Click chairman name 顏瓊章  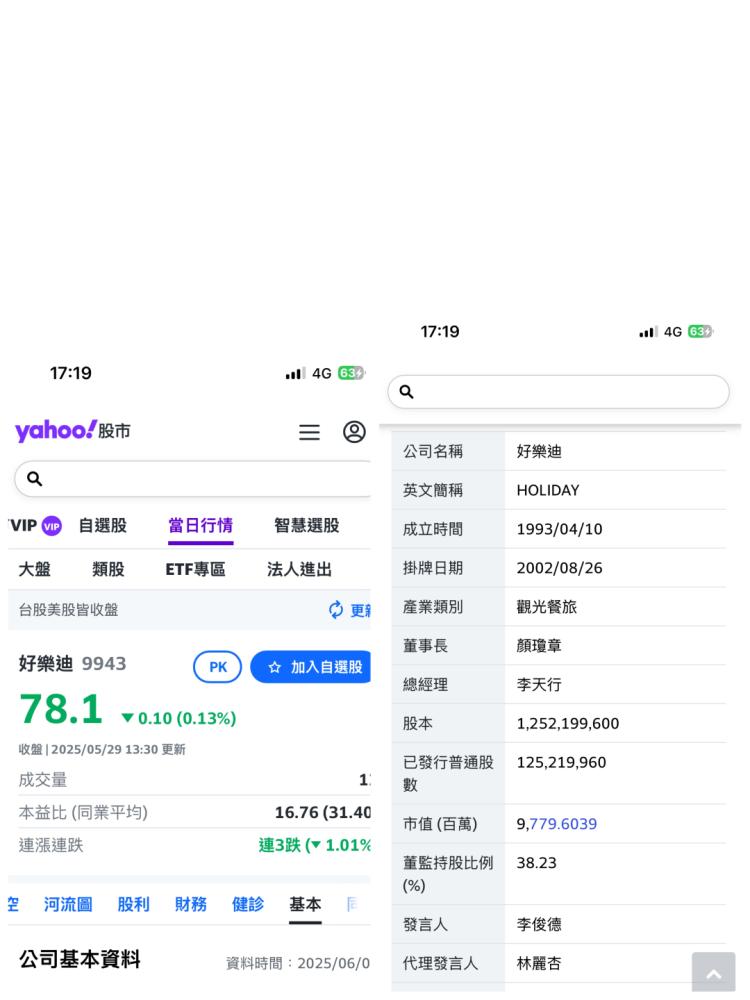[x=539, y=646]
